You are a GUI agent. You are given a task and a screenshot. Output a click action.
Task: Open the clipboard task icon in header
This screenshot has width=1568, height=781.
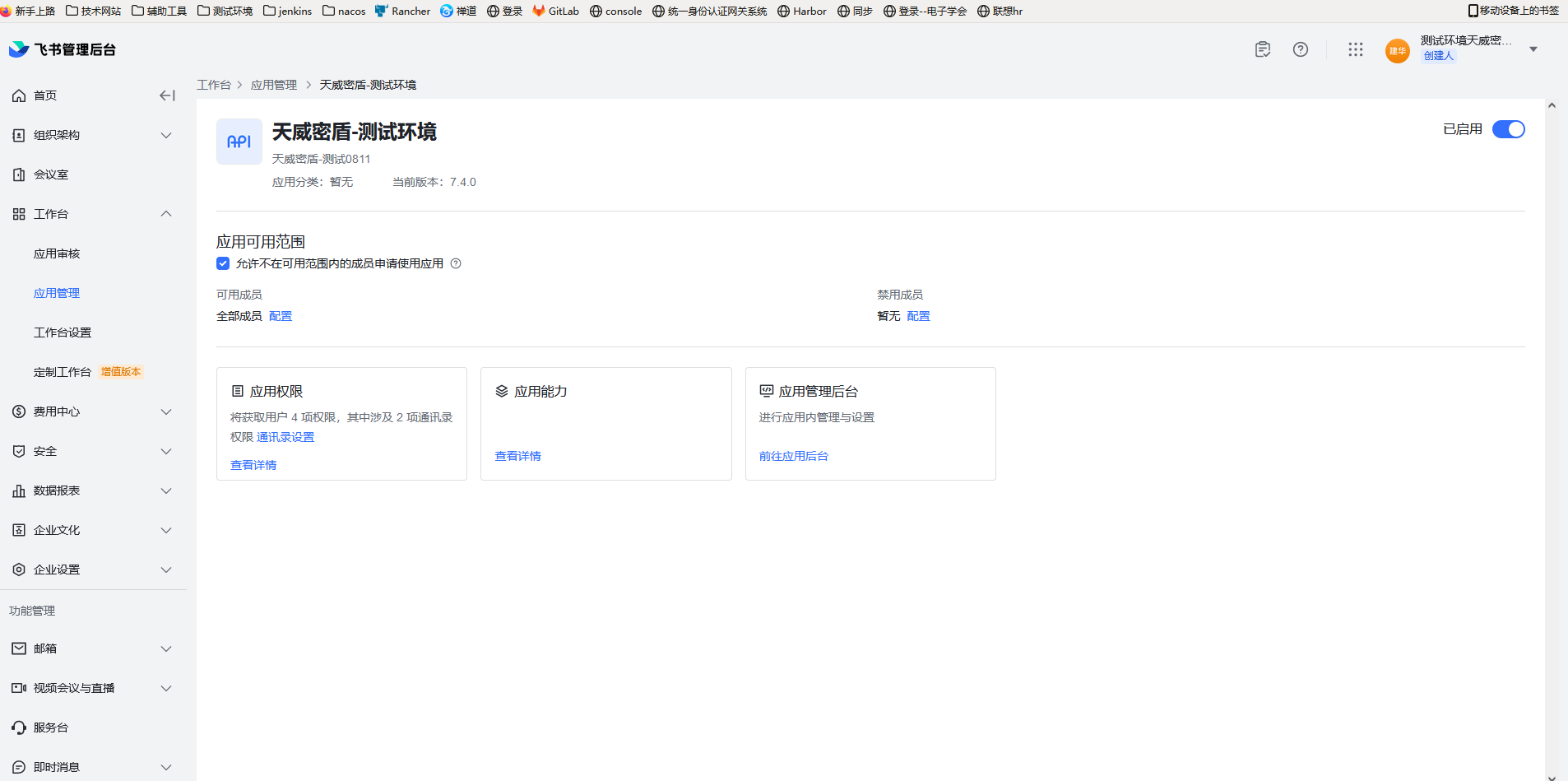click(x=1263, y=49)
